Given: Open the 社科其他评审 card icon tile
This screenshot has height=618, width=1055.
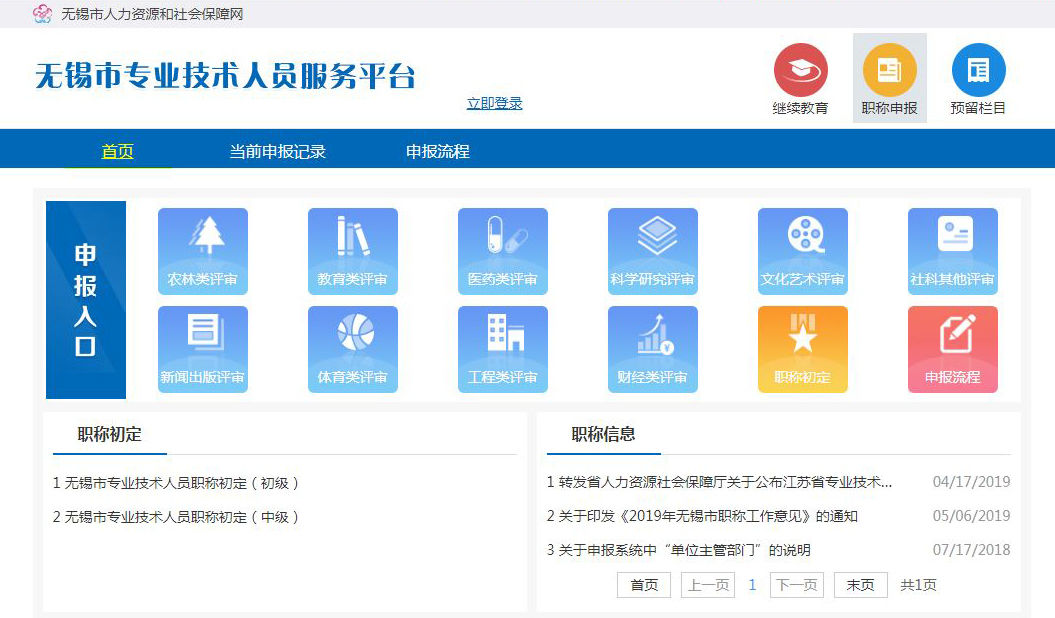Looking at the screenshot, I should click(953, 252).
